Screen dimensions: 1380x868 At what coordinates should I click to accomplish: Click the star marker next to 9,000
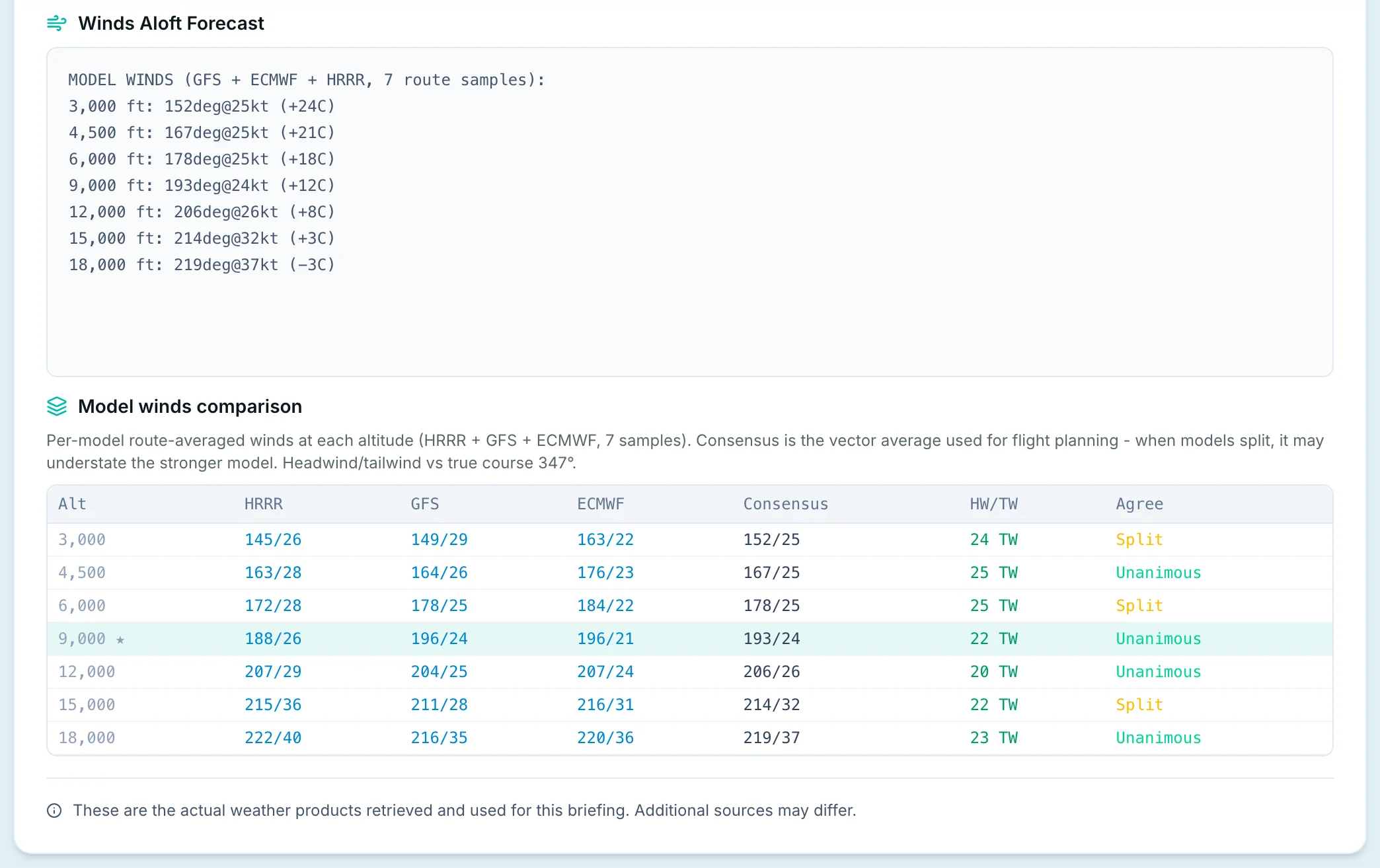click(x=120, y=639)
